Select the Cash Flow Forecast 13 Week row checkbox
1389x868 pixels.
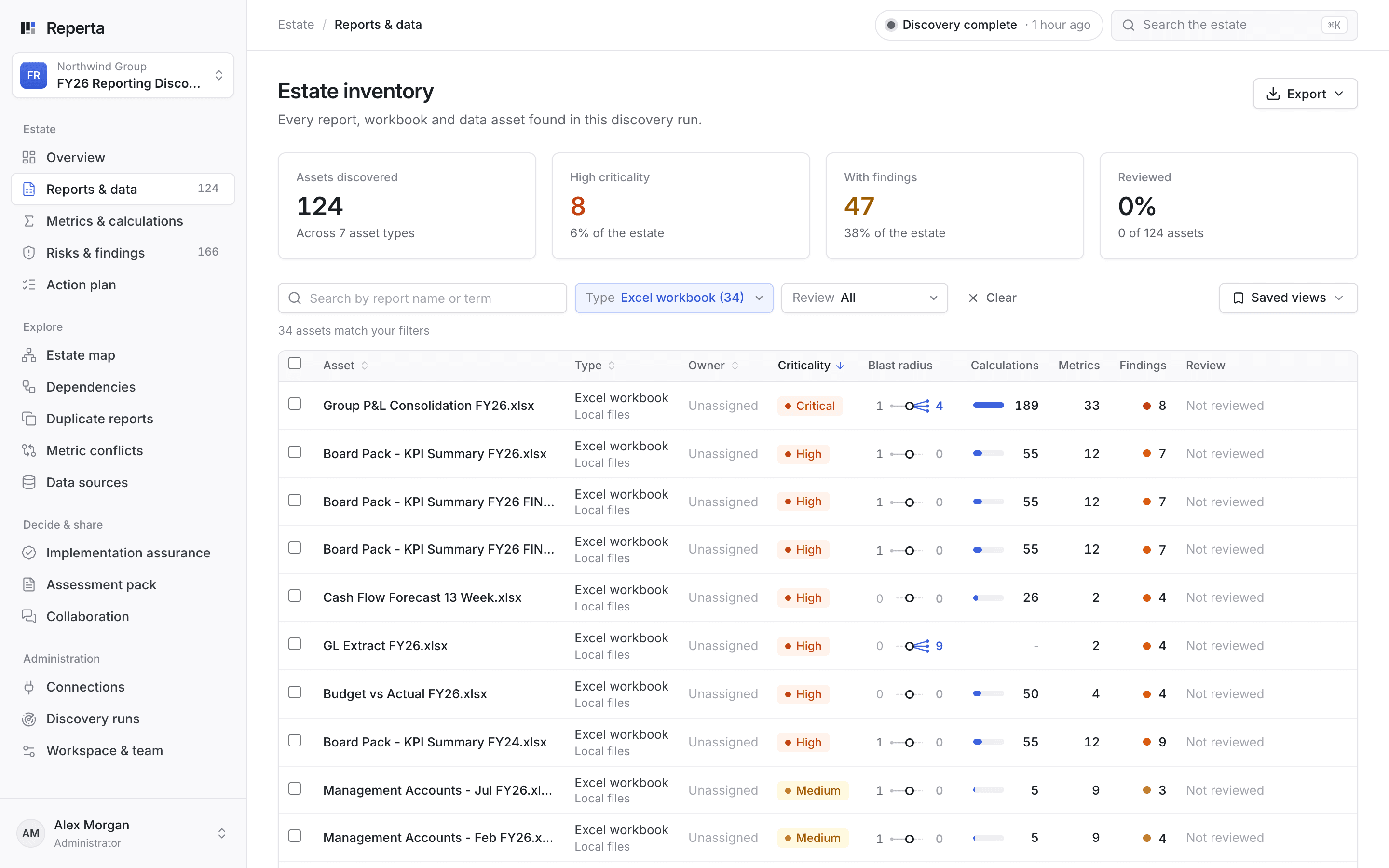(295, 596)
